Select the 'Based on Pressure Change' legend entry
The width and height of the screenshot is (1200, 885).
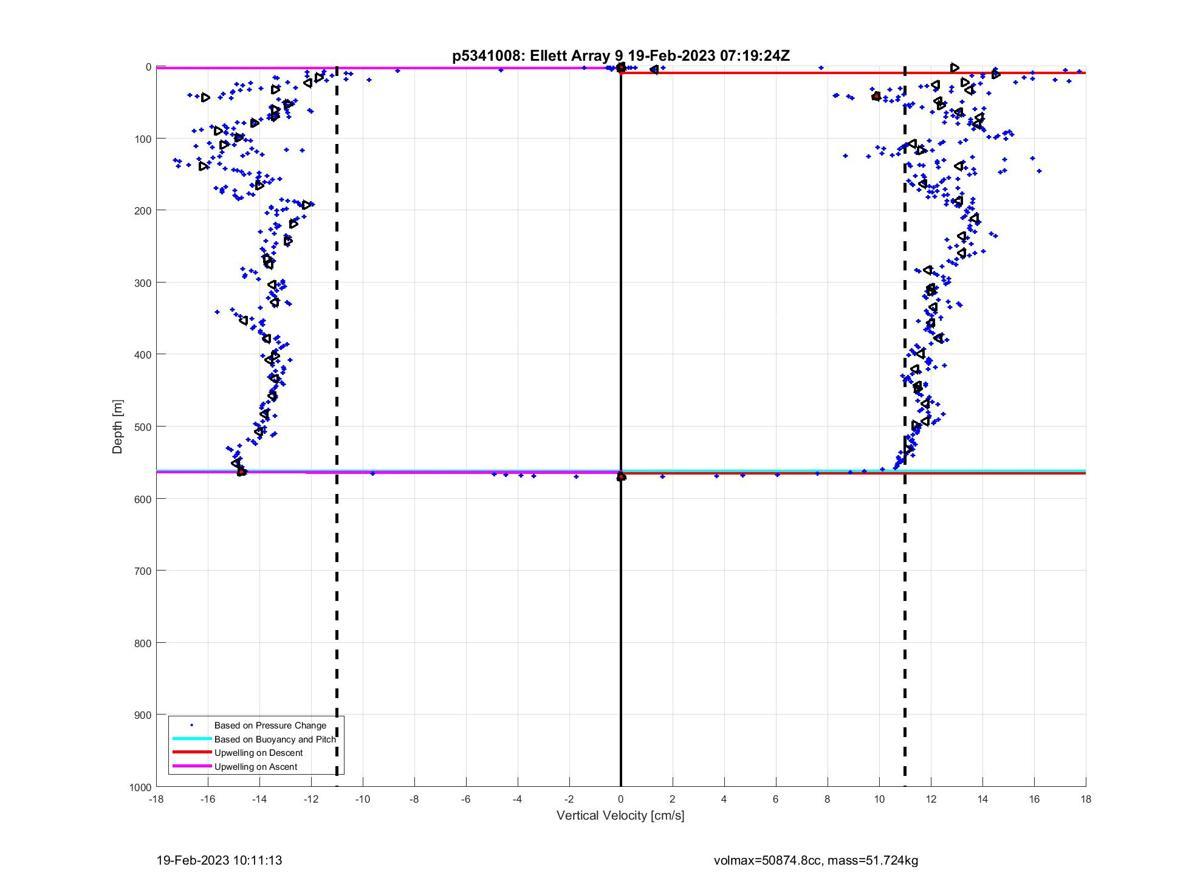(270, 725)
